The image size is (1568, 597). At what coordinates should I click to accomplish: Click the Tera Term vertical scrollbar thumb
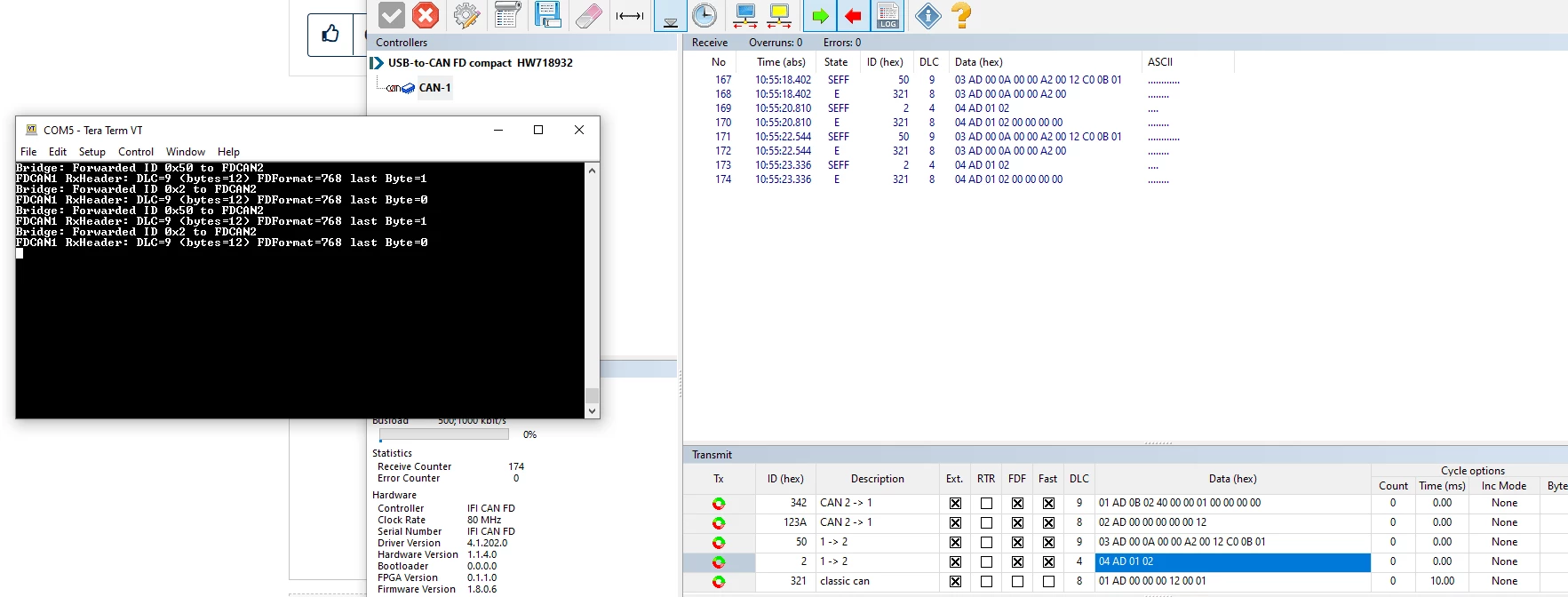point(592,395)
